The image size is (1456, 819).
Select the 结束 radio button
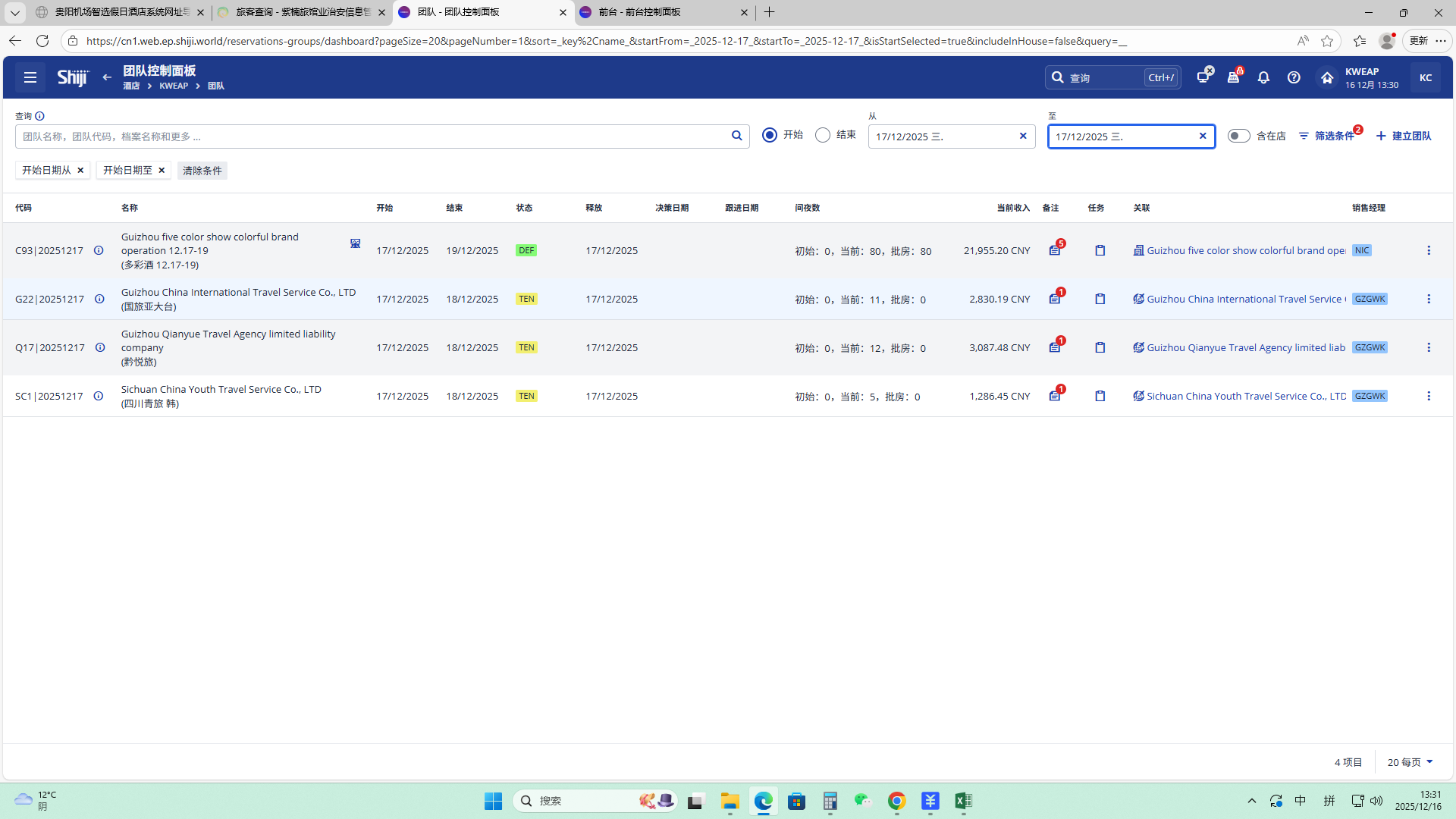pyautogui.click(x=823, y=135)
